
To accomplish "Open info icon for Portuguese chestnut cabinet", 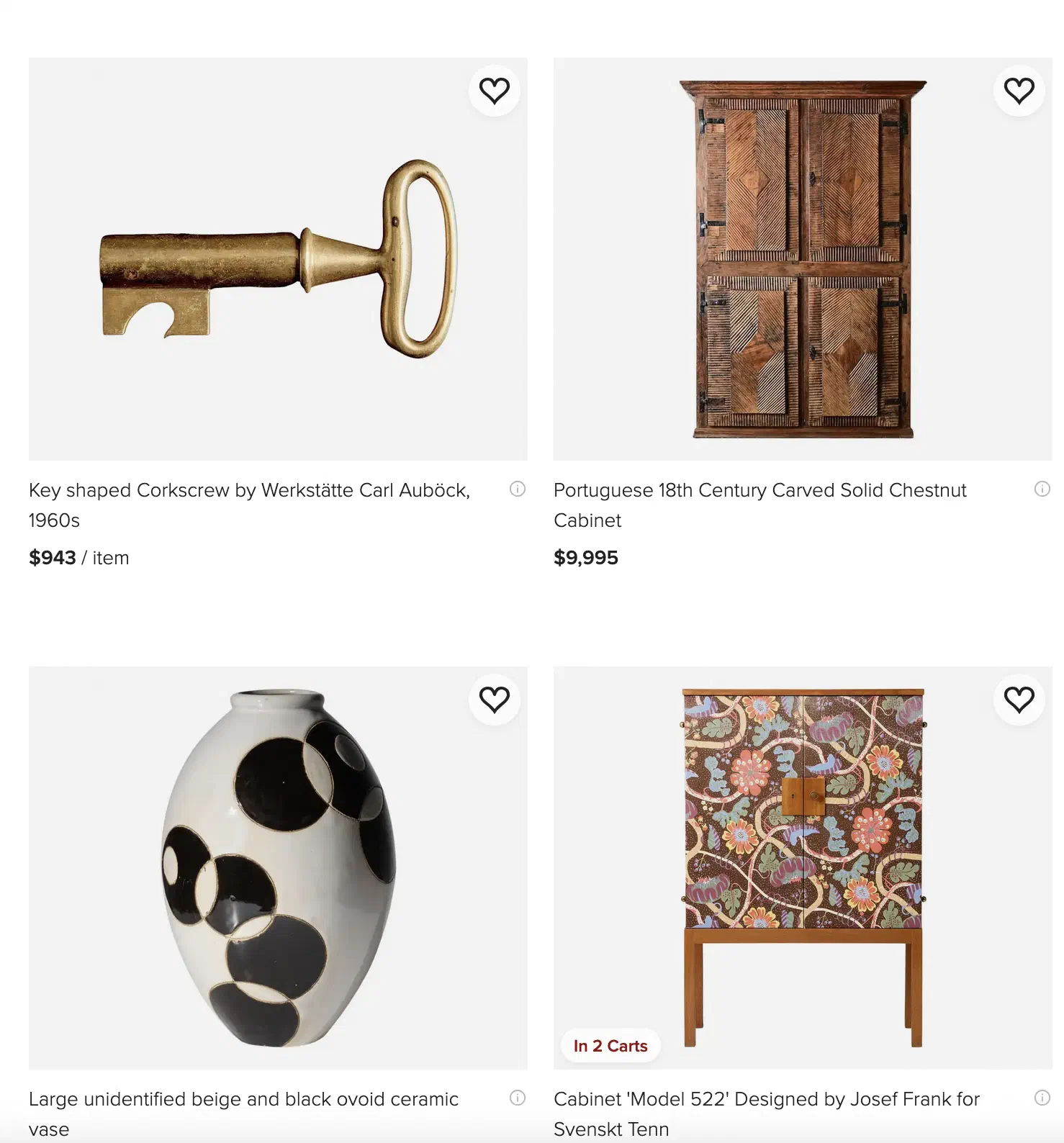I will click(1042, 489).
